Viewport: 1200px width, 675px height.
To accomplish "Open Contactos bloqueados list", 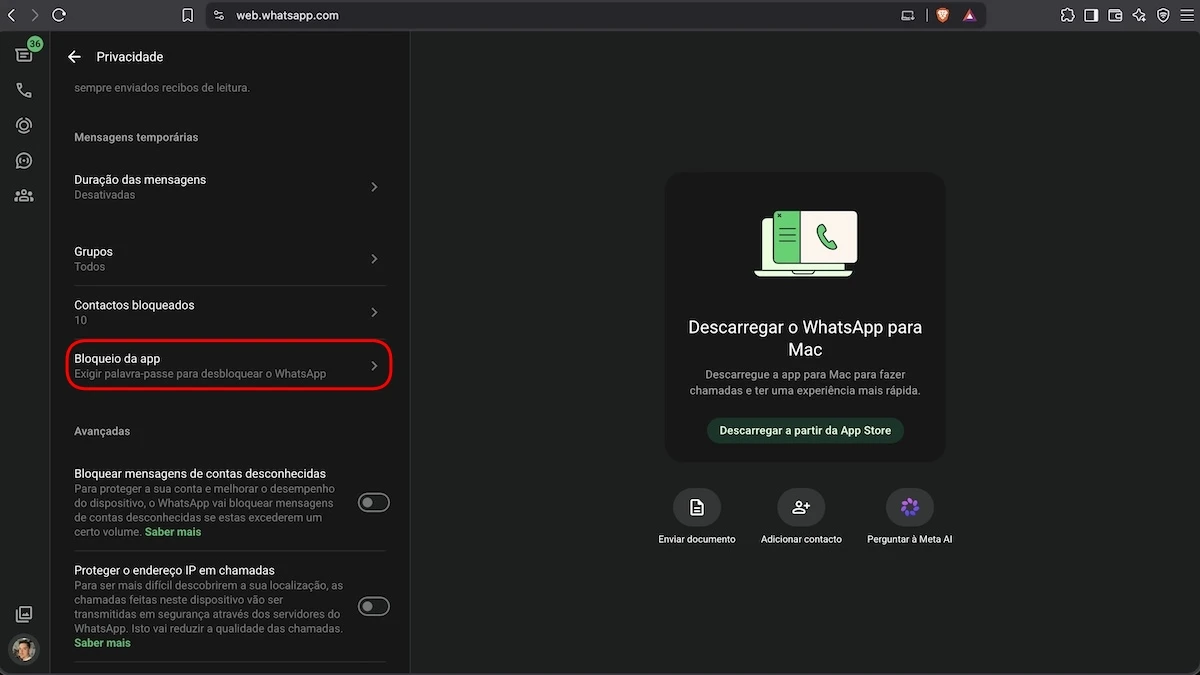I will coord(229,312).
